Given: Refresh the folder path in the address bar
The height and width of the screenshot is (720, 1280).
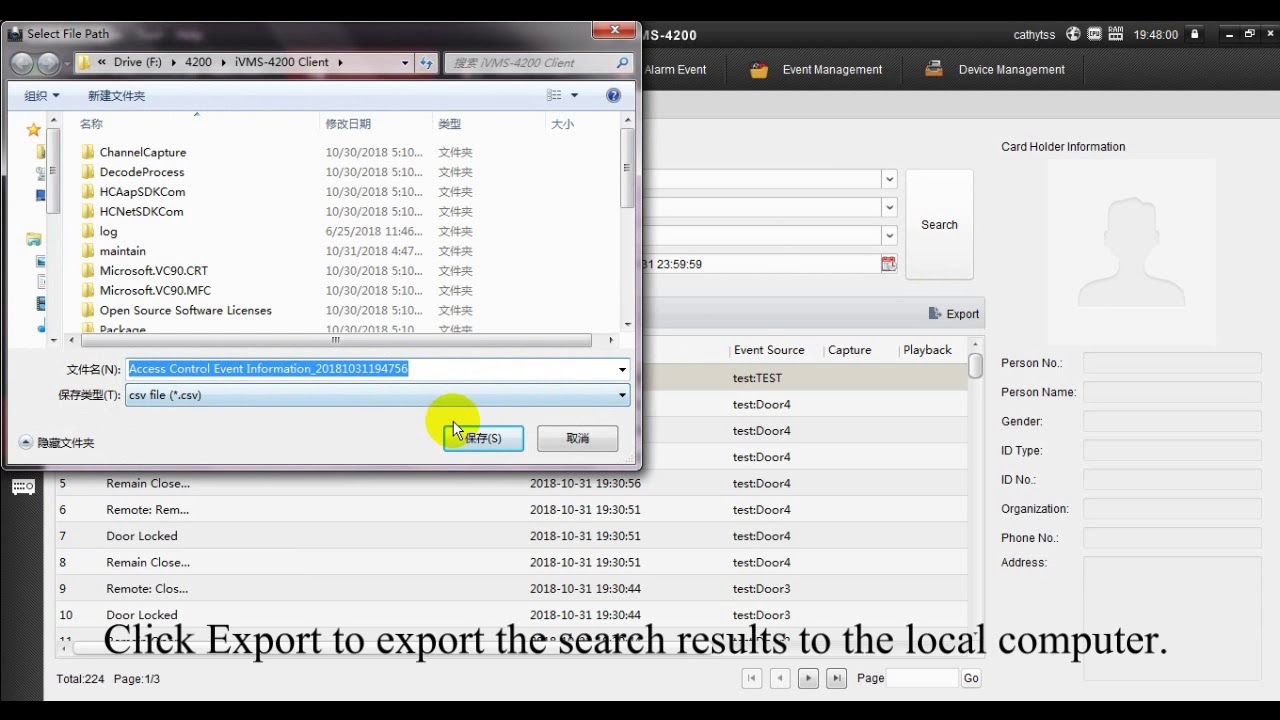Looking at the screenshot, I should tap(427, 62).
